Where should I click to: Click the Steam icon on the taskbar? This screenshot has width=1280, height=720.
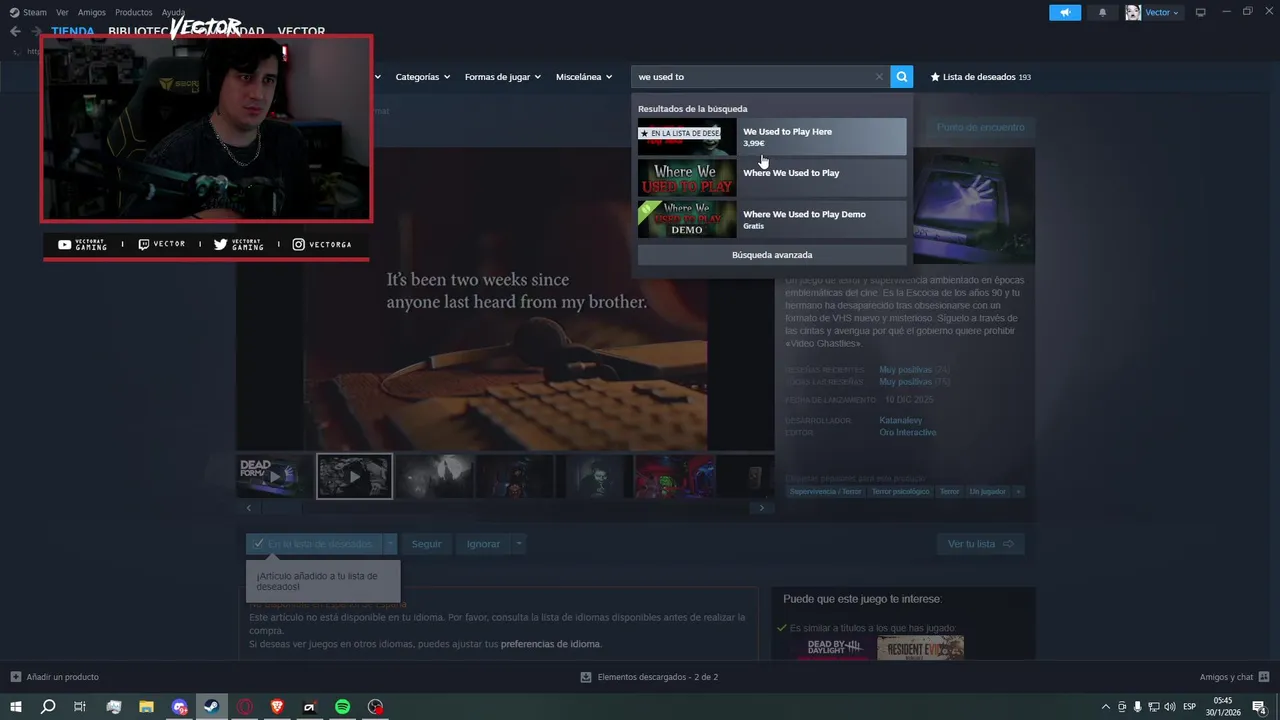coord(211,707)
